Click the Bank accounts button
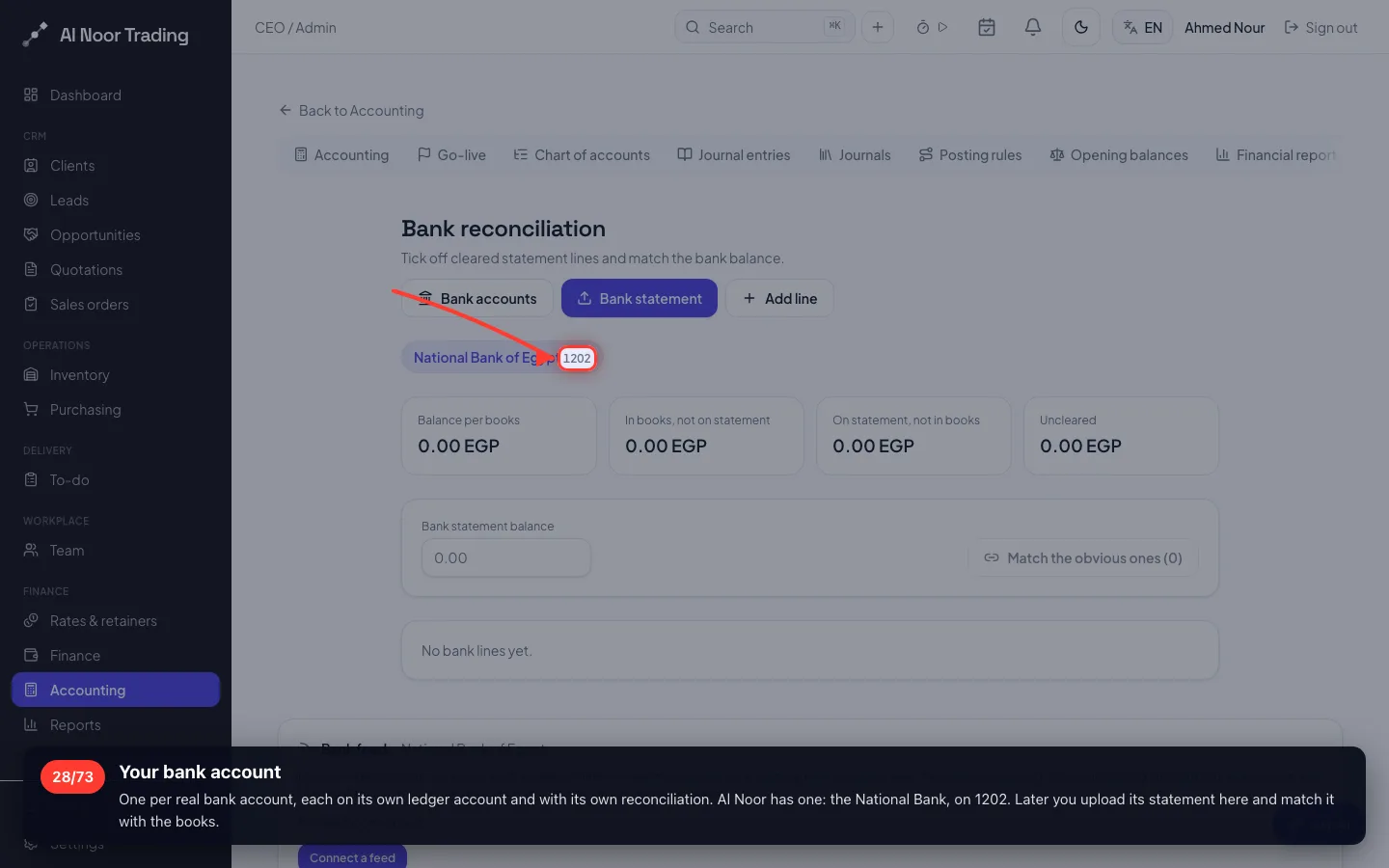This screenshot has width=1389, height=868. (477, 298)
